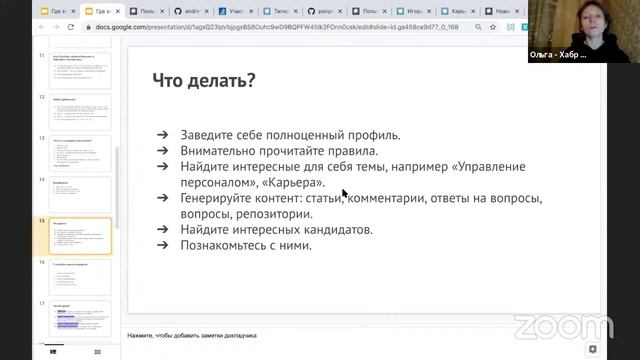
Task: Click the docs.google.com address bar URL
Action: pos(277,27)
